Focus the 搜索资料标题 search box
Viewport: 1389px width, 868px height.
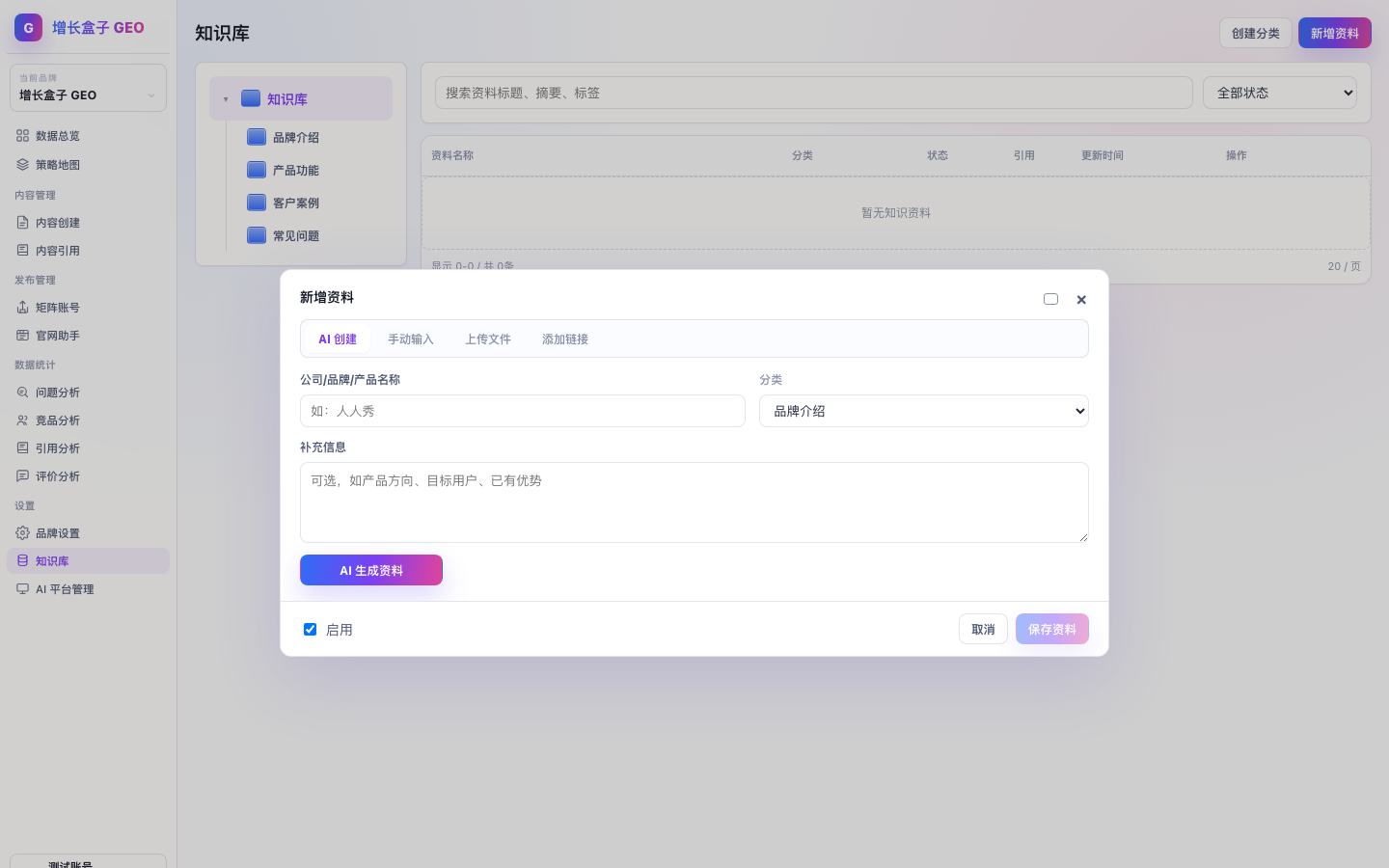[814, 93]
